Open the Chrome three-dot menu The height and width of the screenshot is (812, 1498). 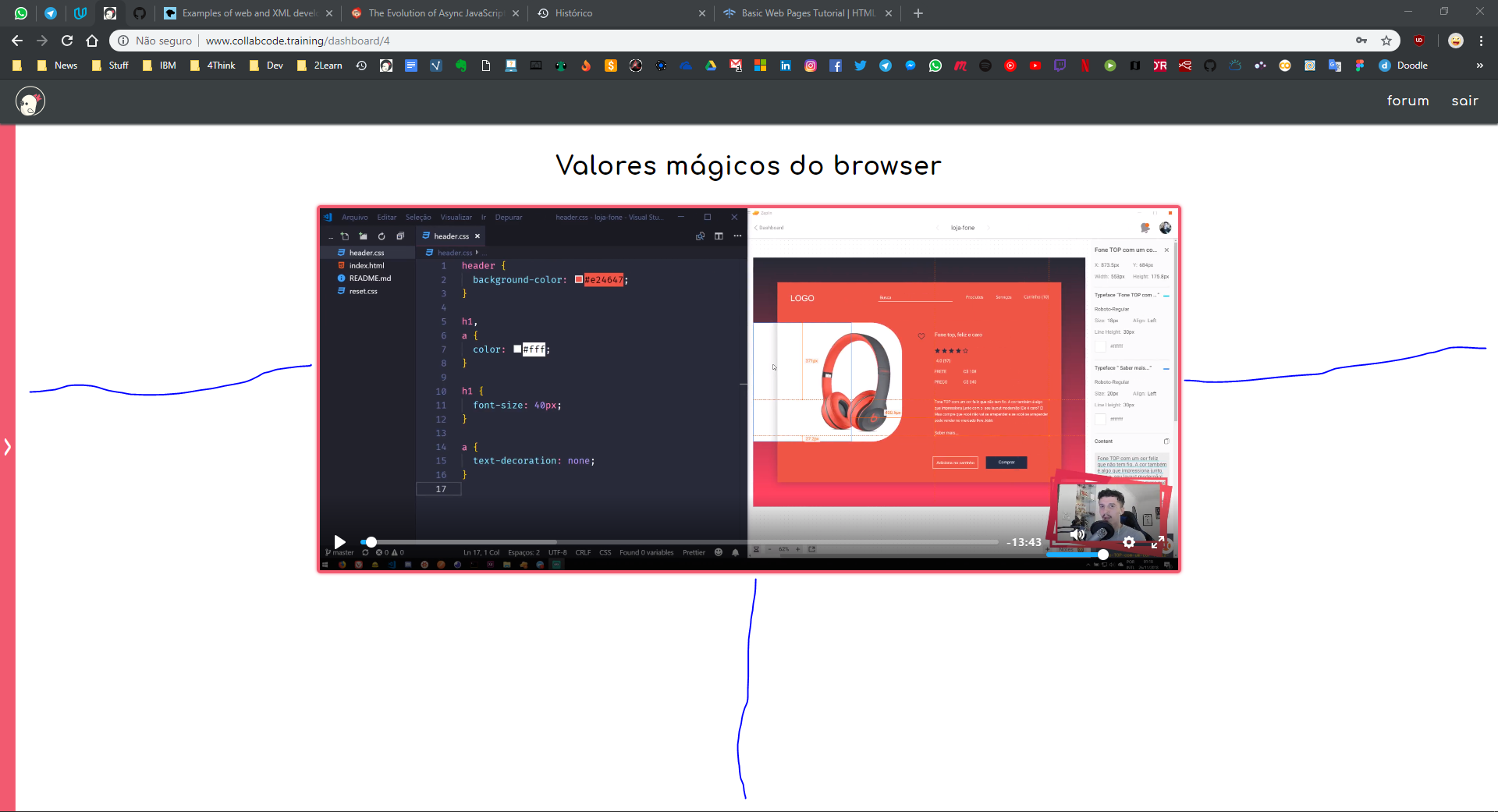(x=1481, y=41)
